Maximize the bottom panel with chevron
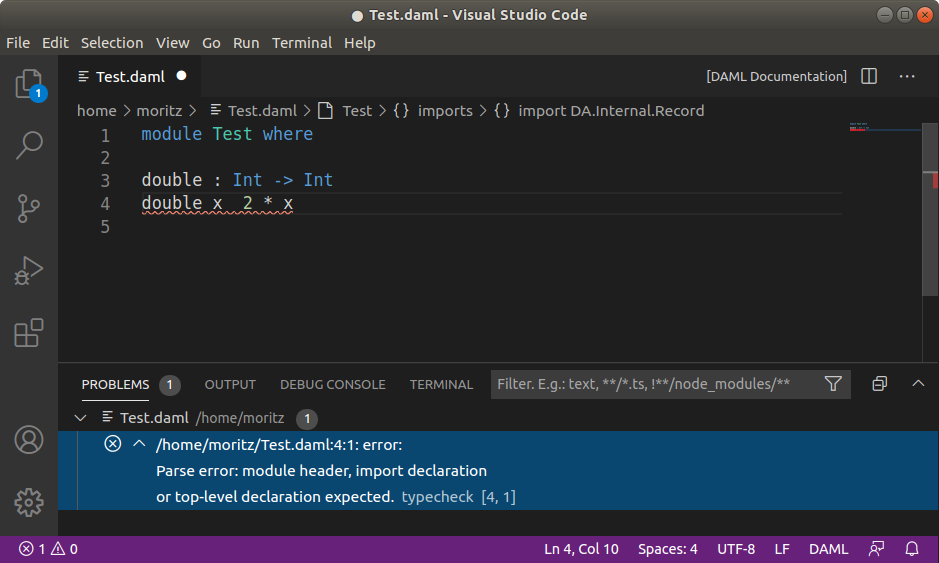Image resolution: width=939 pixels, height=563 pixels. click(917, 384)
